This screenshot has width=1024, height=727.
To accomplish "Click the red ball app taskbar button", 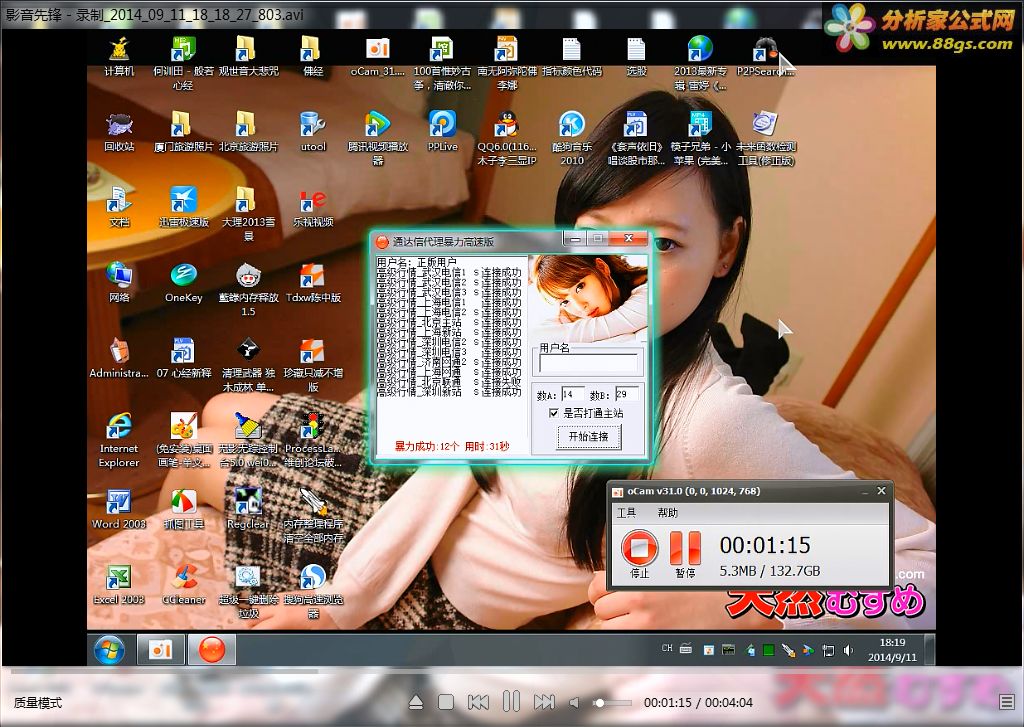I will pyautogui.click(x=212, y=650).
